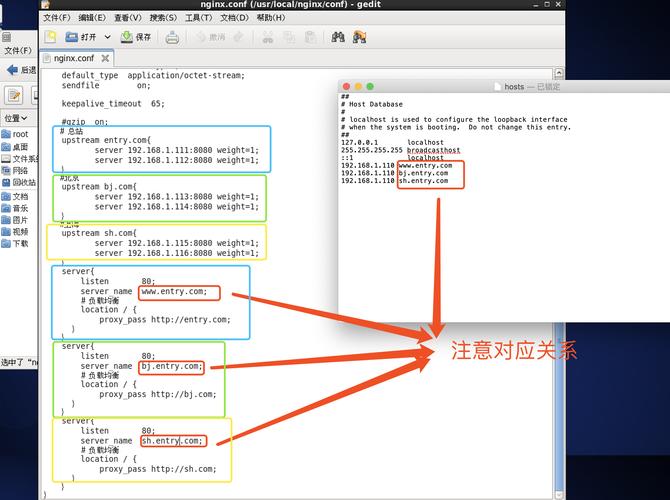Click the edit icon in file manager
Screen dimensions: 670x500
(14, 95)
